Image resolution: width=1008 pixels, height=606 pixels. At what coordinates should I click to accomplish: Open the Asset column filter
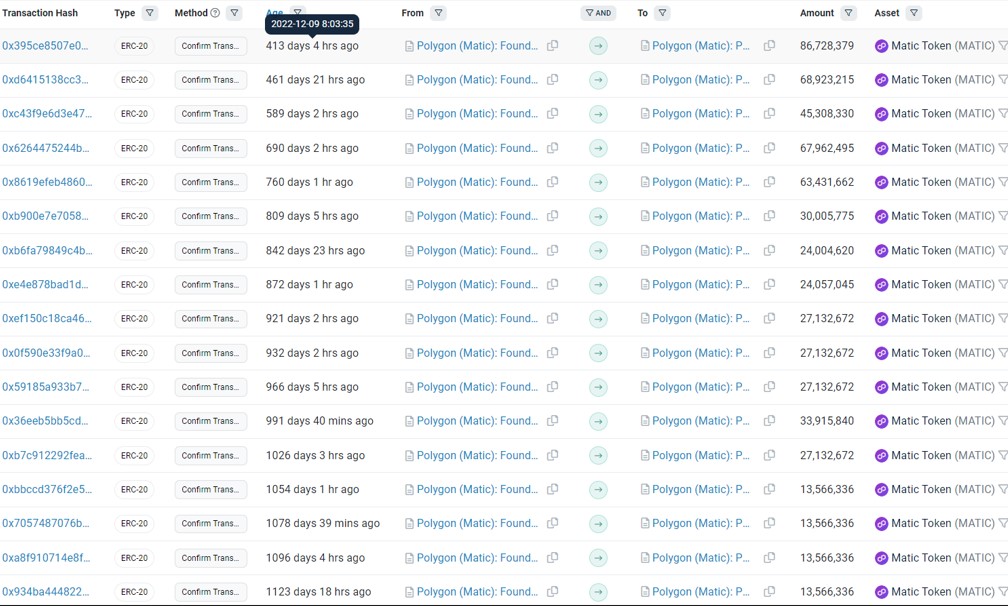[x=914, y=13]
